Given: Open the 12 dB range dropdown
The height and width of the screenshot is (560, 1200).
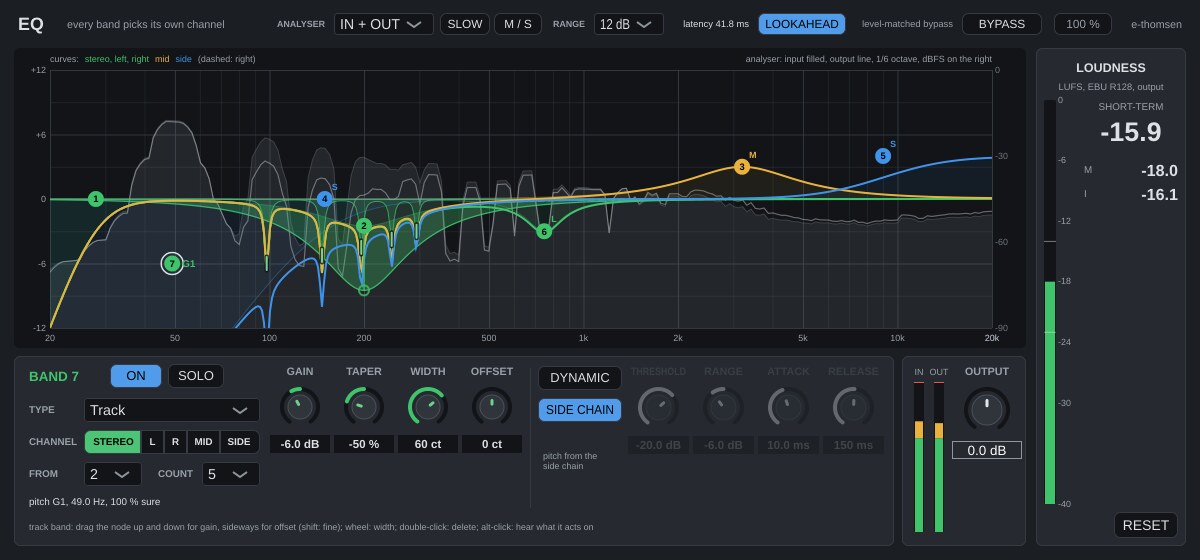Looking at the screenshot, I should pos(629,24).
